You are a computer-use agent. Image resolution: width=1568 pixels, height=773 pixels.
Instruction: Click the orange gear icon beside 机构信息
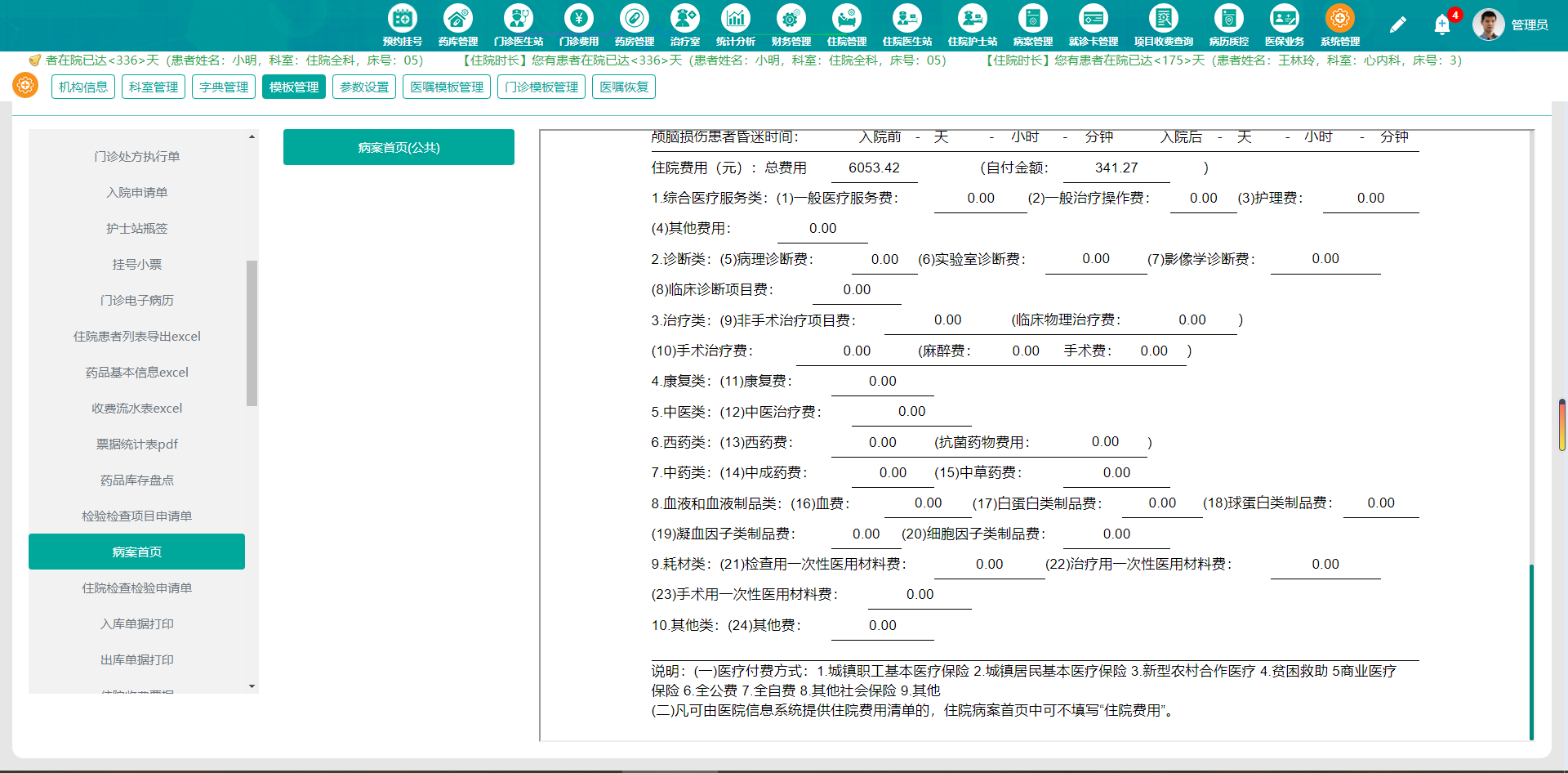(x=25, y=85)
